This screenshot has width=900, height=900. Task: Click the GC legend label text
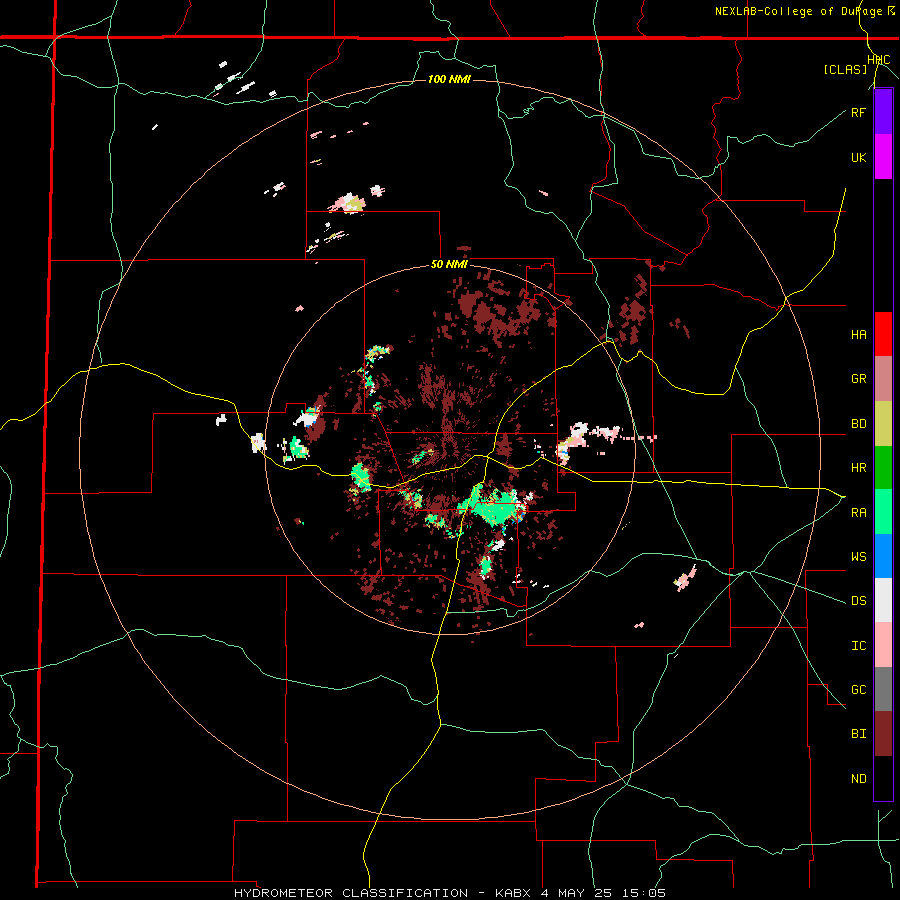858,690
